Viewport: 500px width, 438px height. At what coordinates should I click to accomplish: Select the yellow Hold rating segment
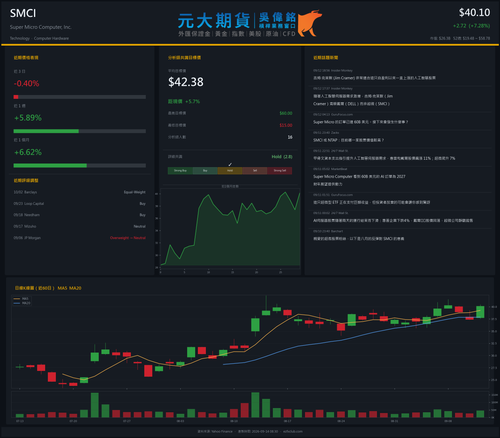230,171
